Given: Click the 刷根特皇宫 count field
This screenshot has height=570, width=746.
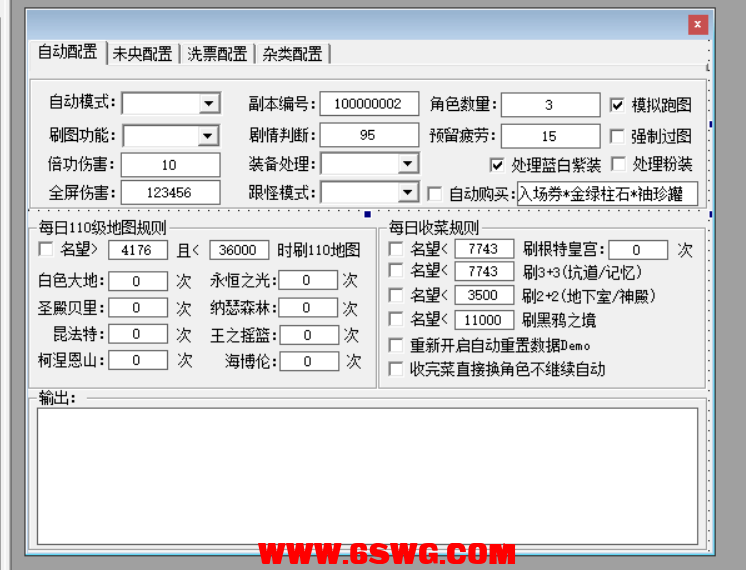Looking at the screenshot, I should [638, 250].
